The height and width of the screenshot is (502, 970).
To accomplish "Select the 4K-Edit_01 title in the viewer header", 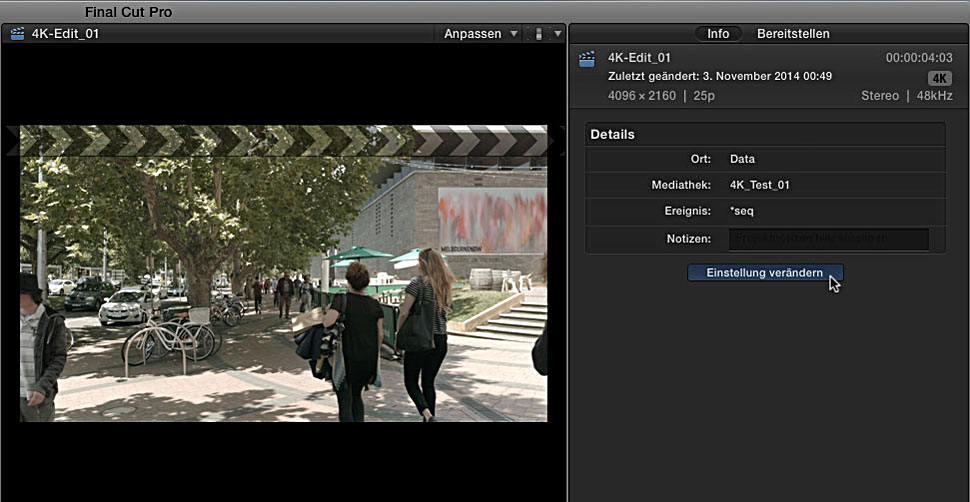I will pyautogui.click(x=65, y=34).
